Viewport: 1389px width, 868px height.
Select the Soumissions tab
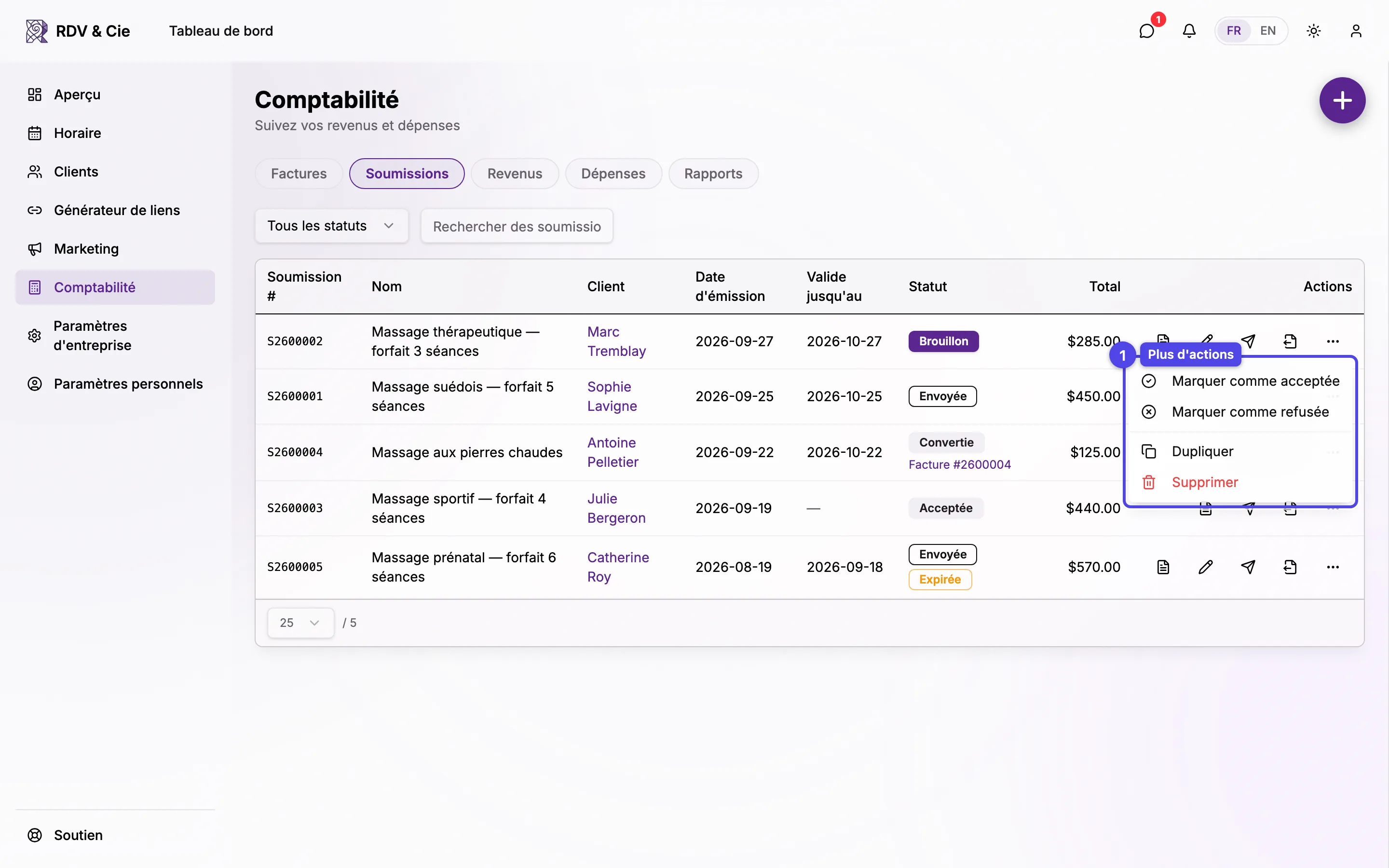tap(407, 174)
